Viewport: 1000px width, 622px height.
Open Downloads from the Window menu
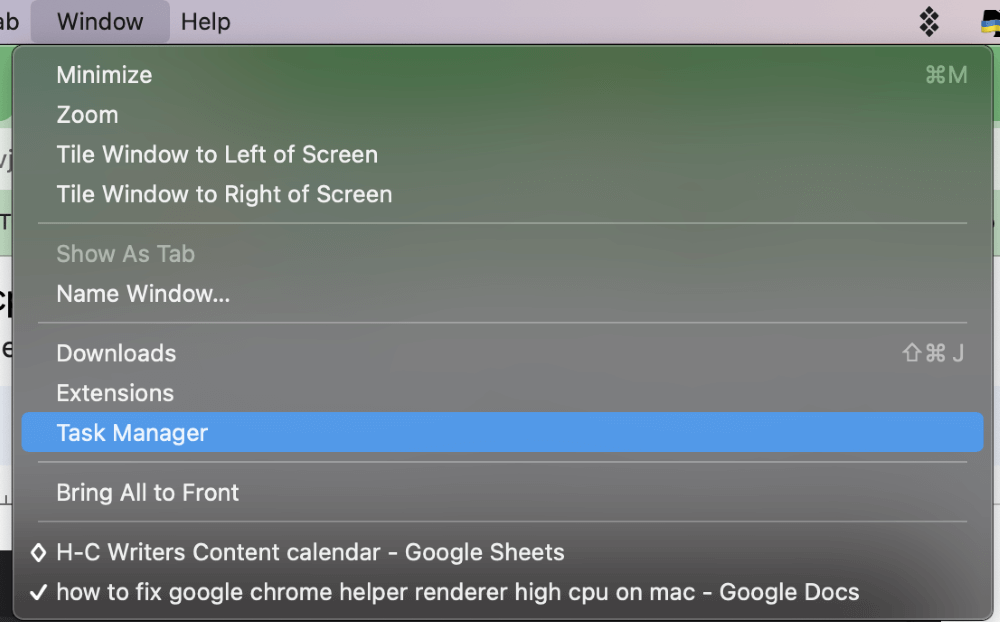[x=116, y=353]
